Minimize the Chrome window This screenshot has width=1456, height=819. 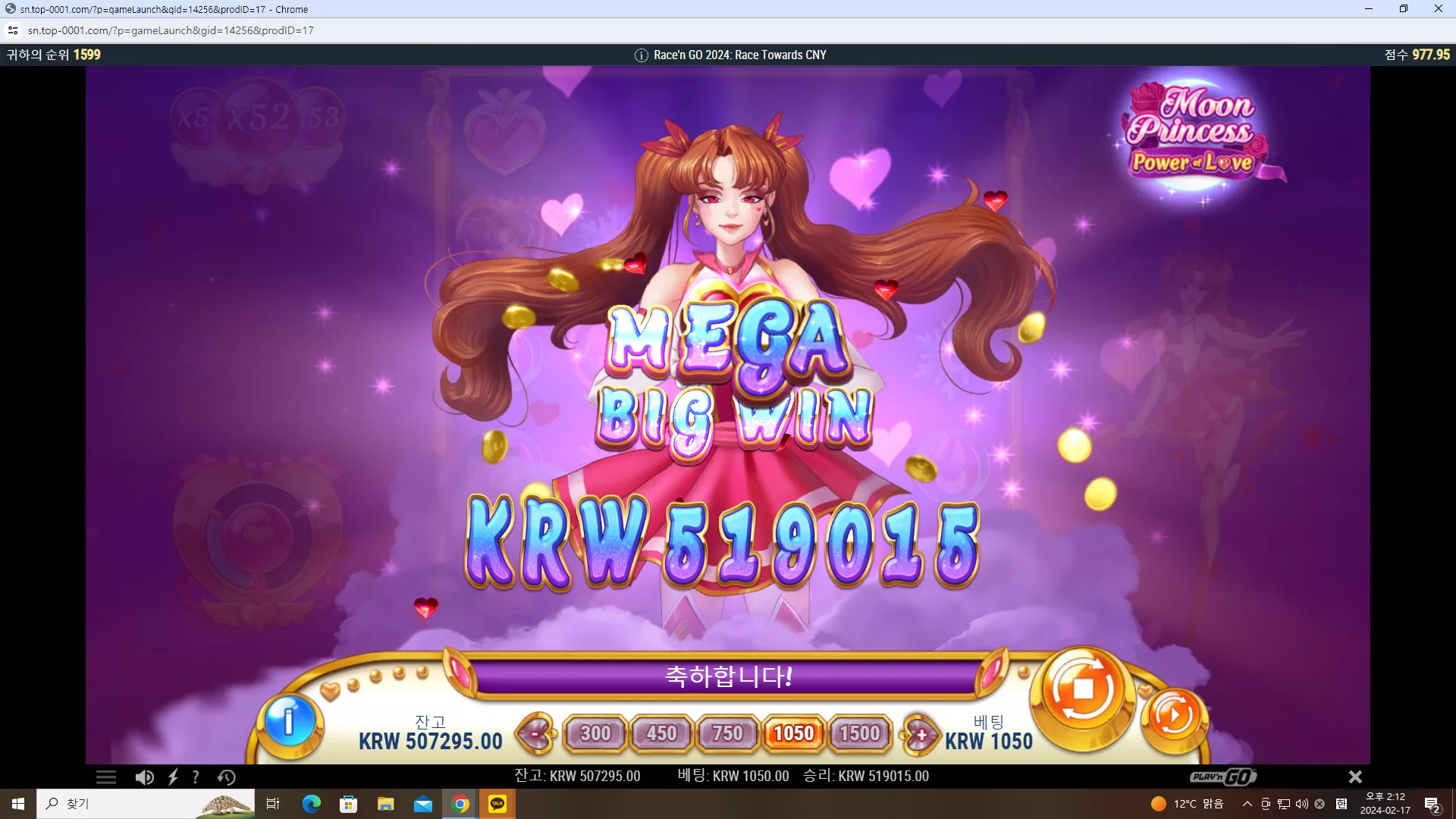point(1369,9)
